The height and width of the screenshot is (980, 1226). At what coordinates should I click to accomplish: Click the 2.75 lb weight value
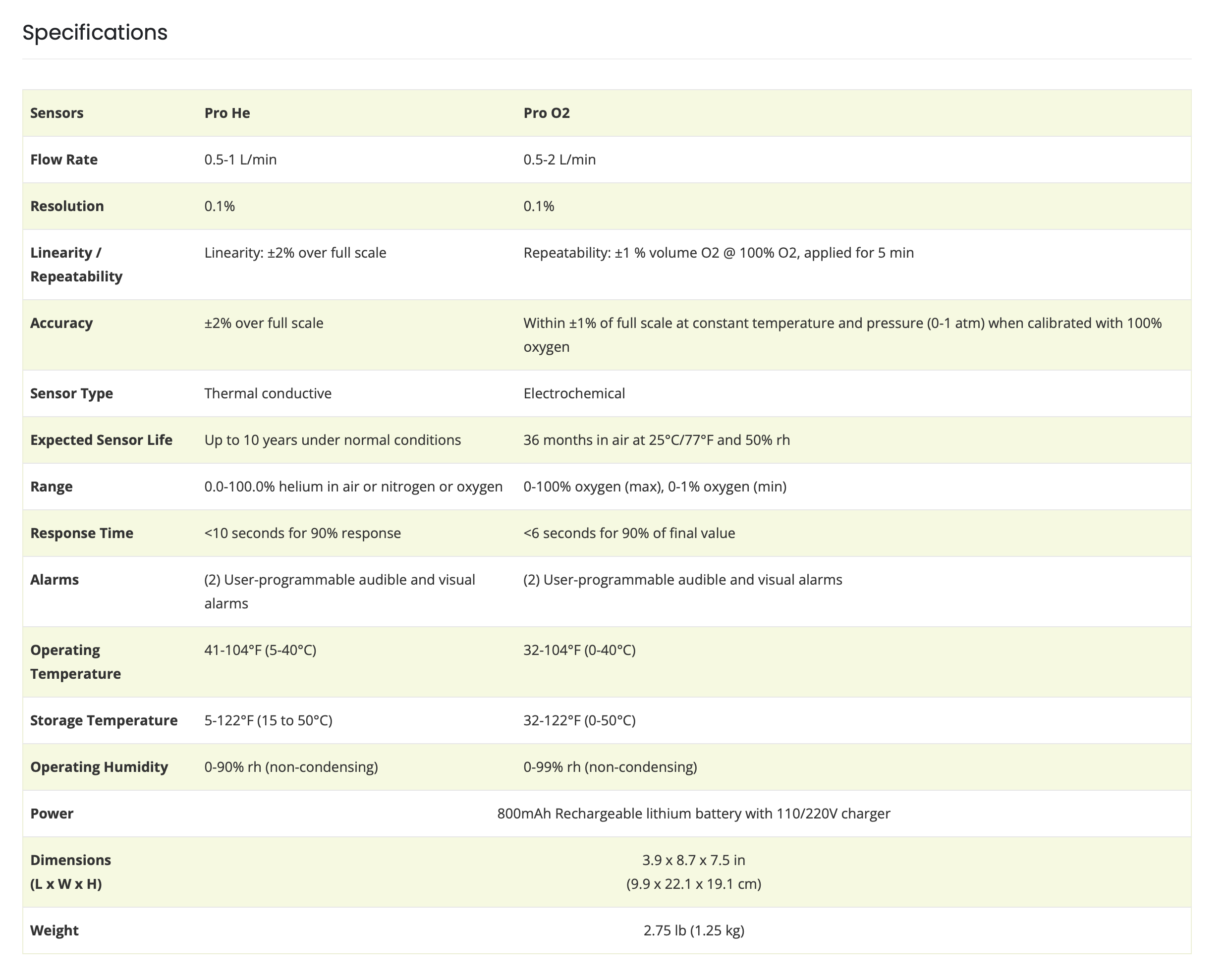pyautogui.click(x=693, y=930)
